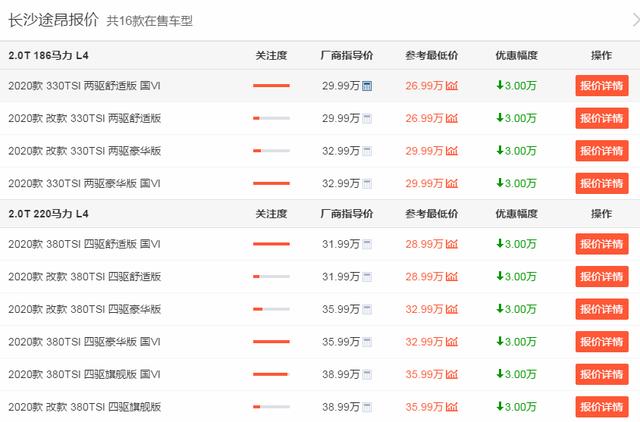The height and width of the screenshot is (422, 640).
Task: Open calculator icon for 380TSI 四驱舒适版 国VI
Action: tap(367, 244)
